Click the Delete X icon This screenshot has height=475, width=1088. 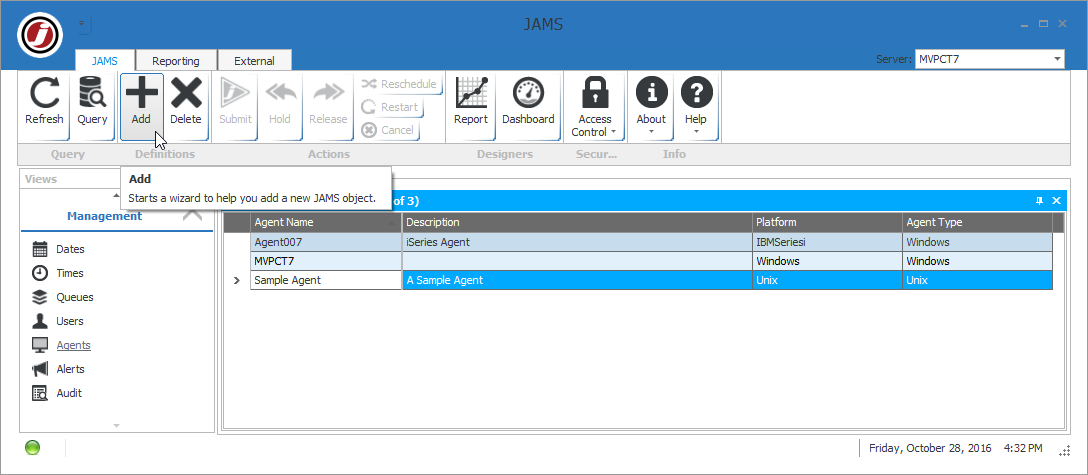click(x=186, y=93)
